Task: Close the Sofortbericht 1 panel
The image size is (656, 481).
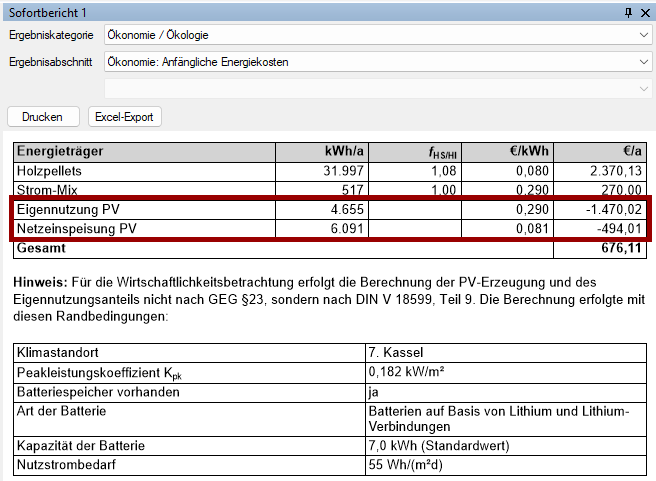Action: click(645, 12)
